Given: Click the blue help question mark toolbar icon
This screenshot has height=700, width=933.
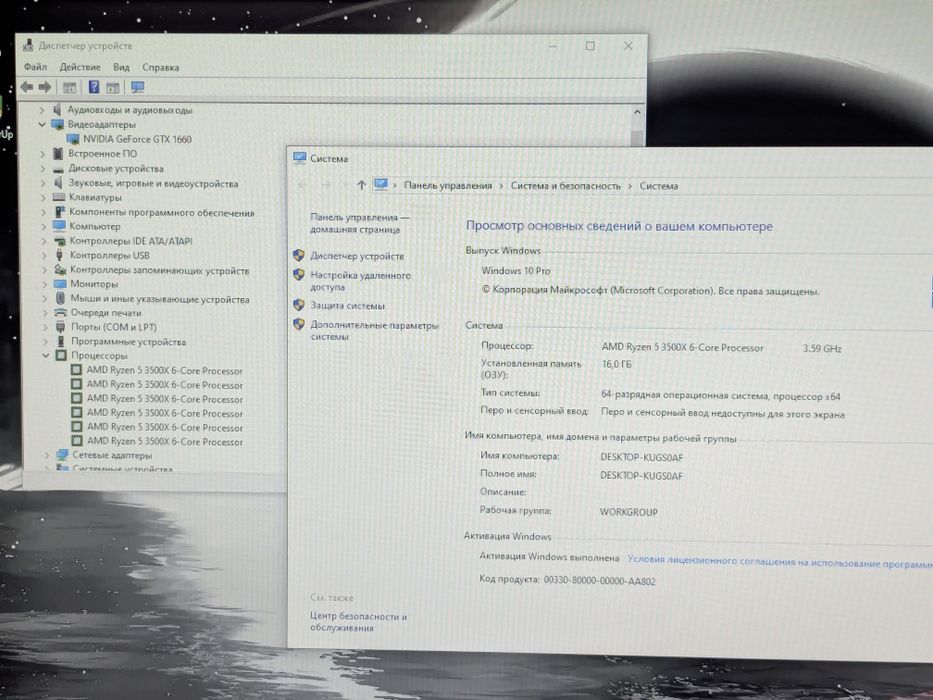Looking at the screenshot, I should [93, 87].
